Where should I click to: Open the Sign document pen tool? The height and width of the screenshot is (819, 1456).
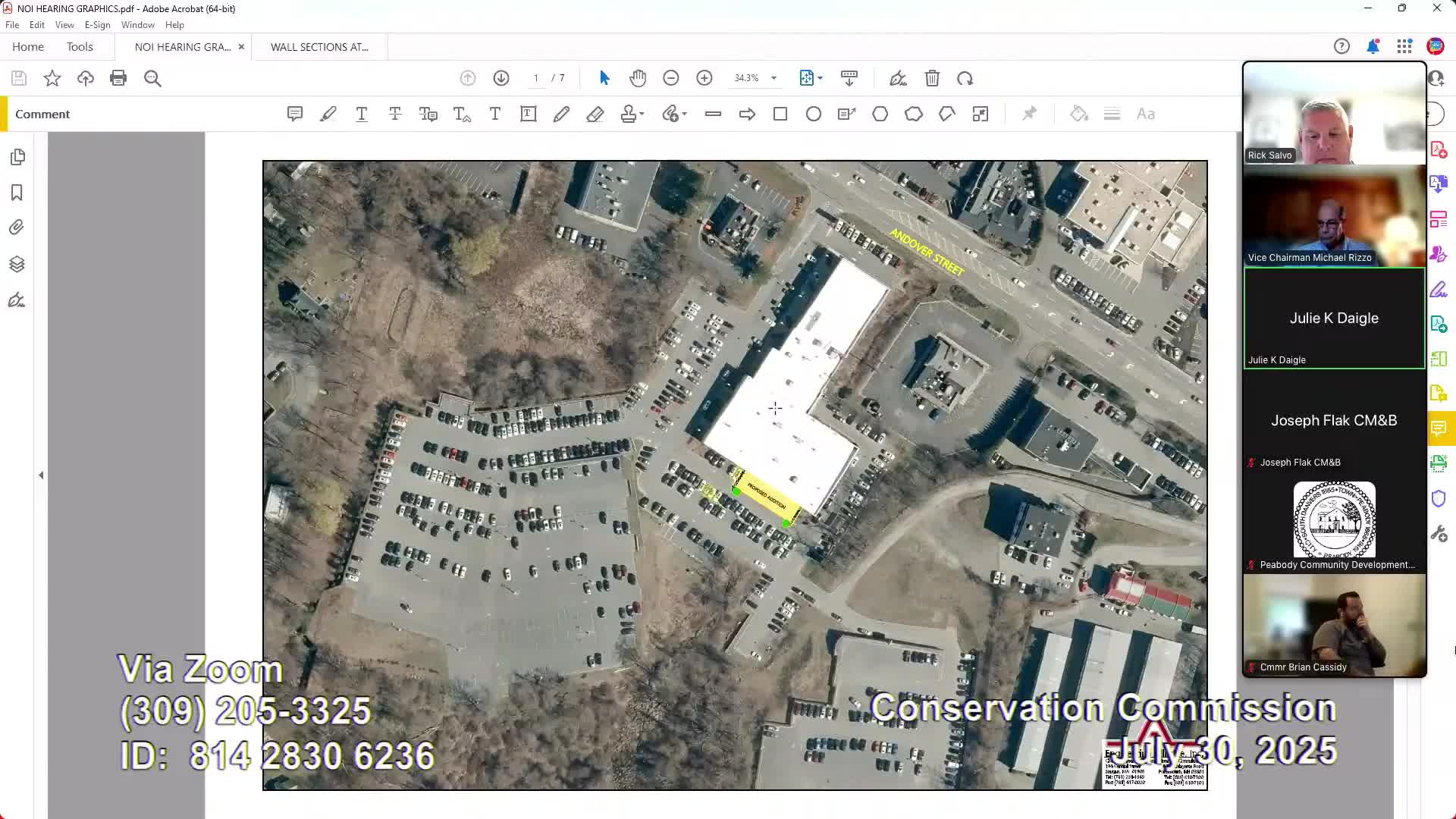click(899, 78)
